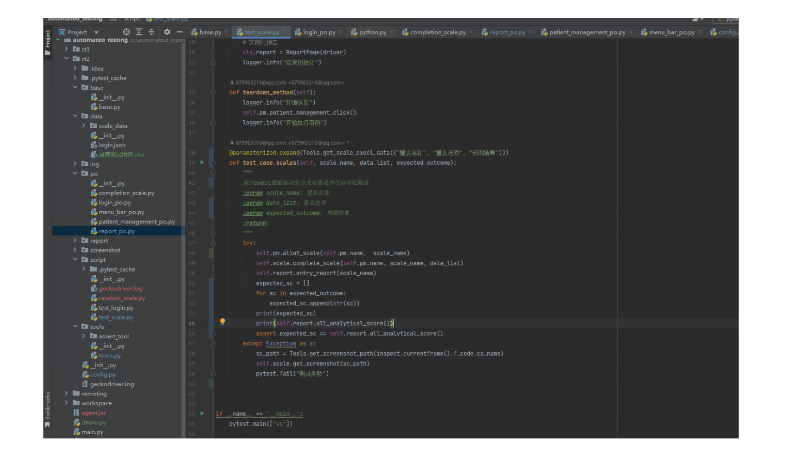Click the @parameterized.expand decorator line
Image resolution: width=800 pixels, height=453 pixels.
pyautogui.click(x=369, y=153)
